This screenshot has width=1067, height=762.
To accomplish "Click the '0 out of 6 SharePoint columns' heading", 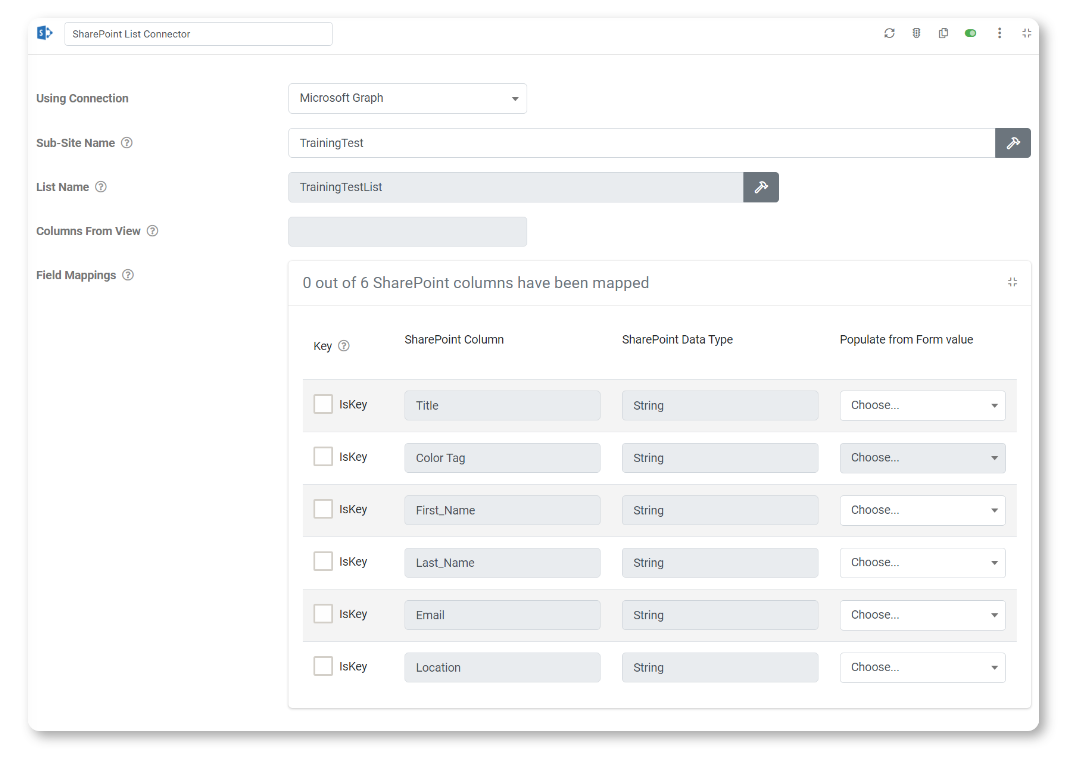I will coord(476,283).
